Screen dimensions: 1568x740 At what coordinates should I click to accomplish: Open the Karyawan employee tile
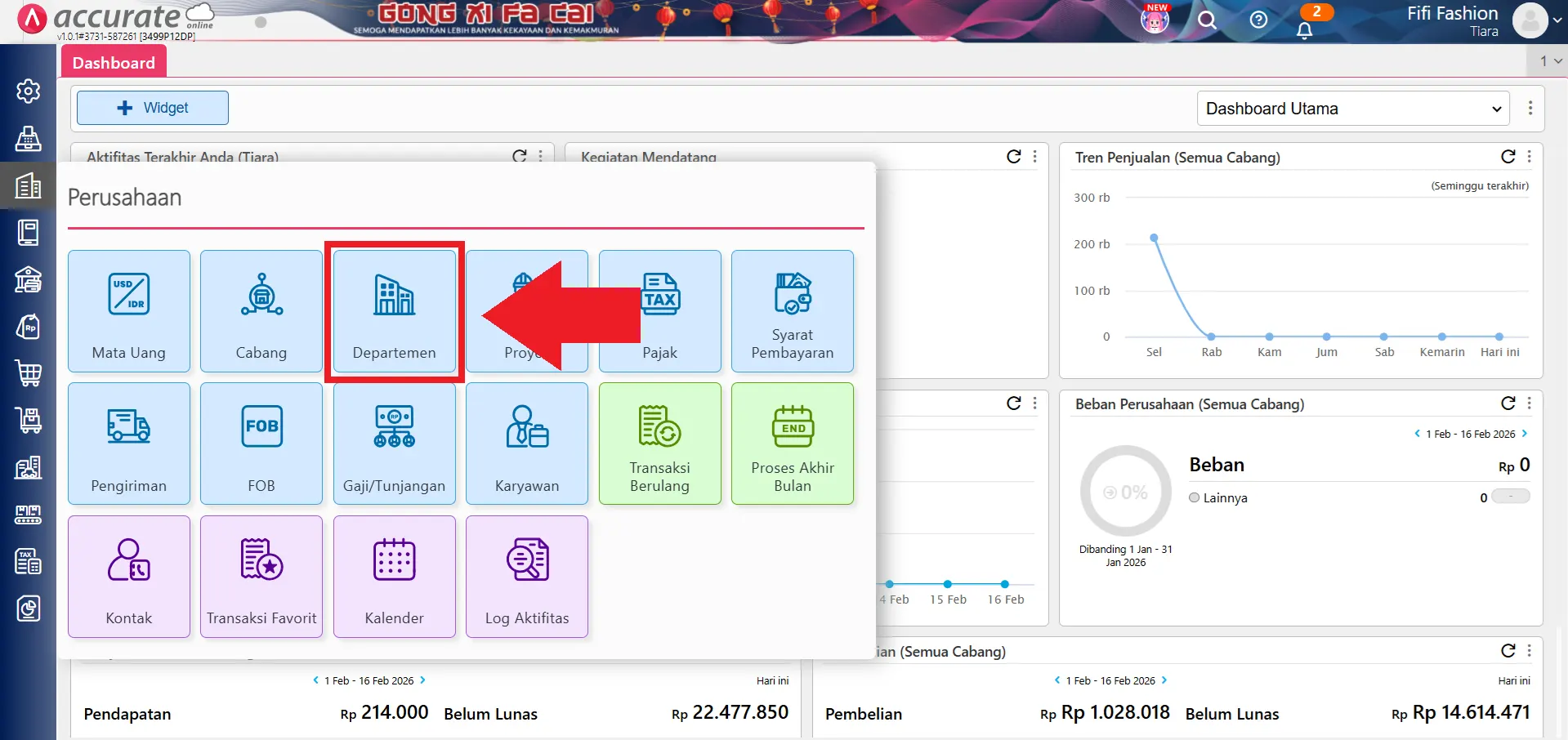tap(527, 444)
